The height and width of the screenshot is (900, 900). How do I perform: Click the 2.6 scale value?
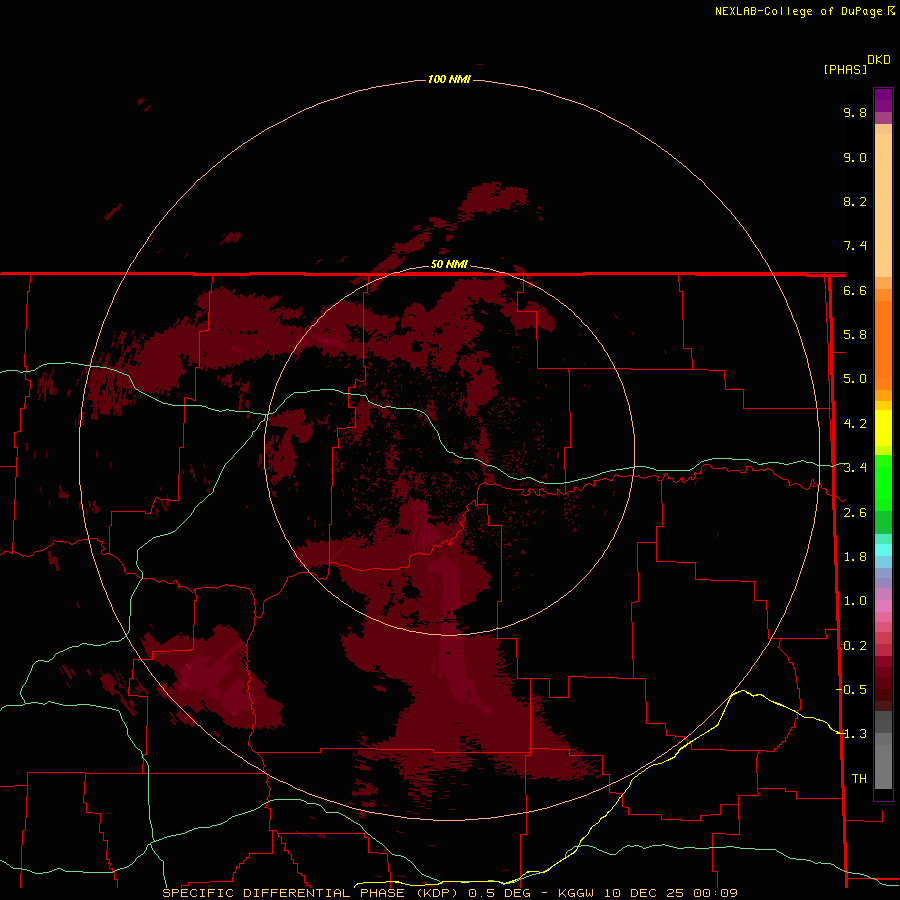point(855,513)
